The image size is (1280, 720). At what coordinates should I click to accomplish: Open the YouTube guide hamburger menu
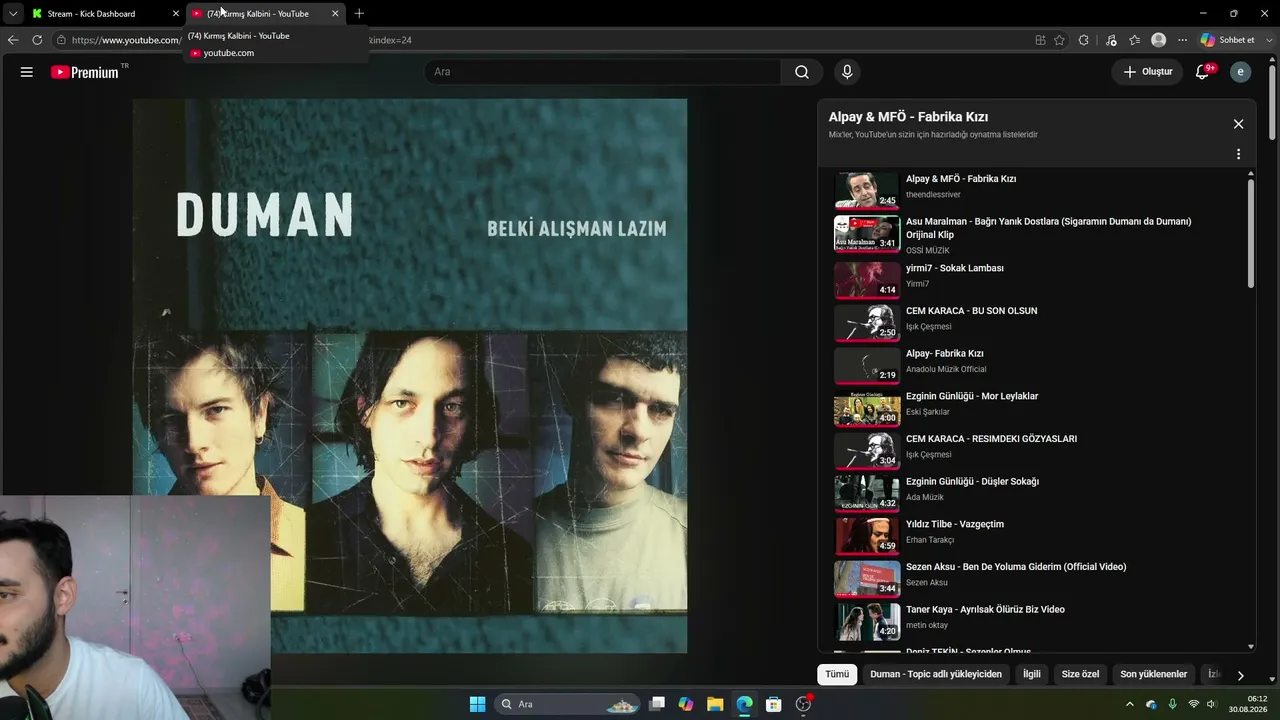[x=27, y=72]
